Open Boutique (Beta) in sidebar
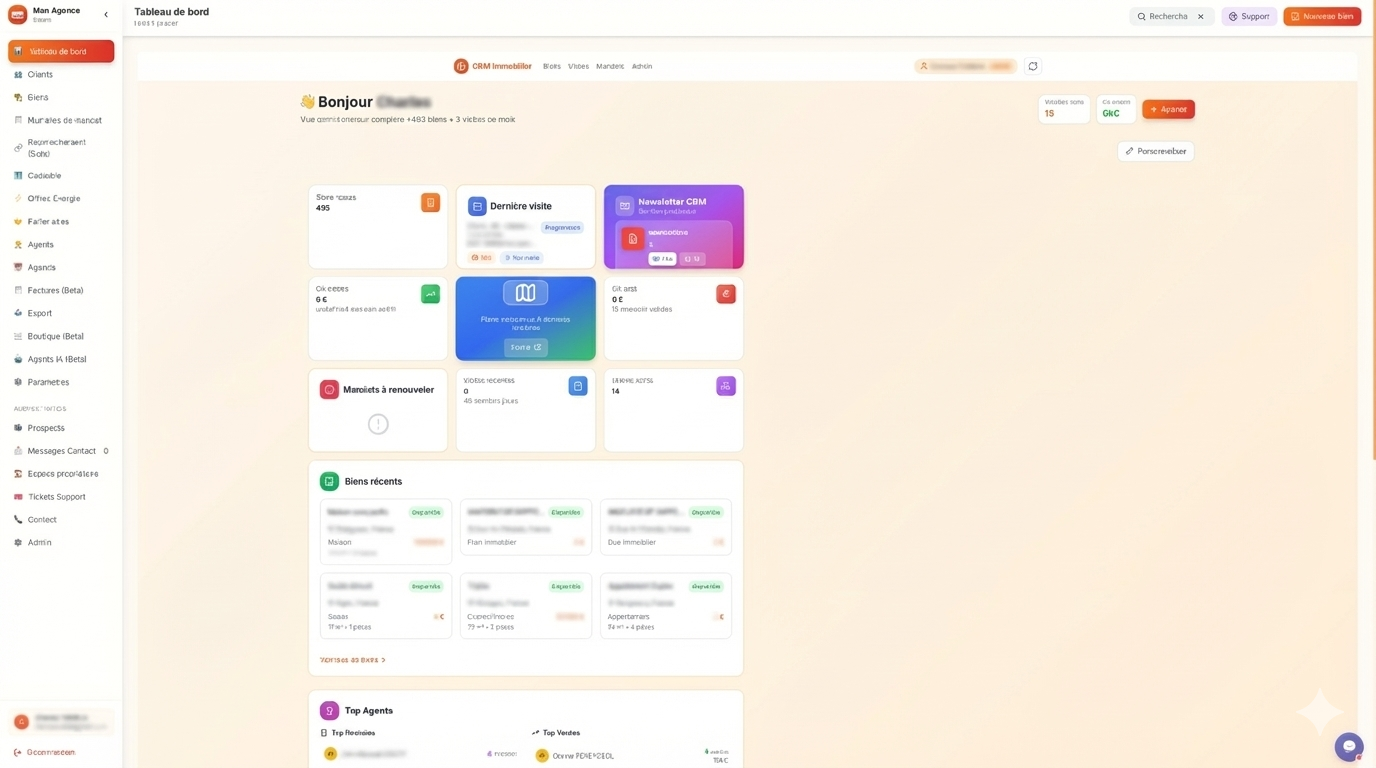 point(61,337)
